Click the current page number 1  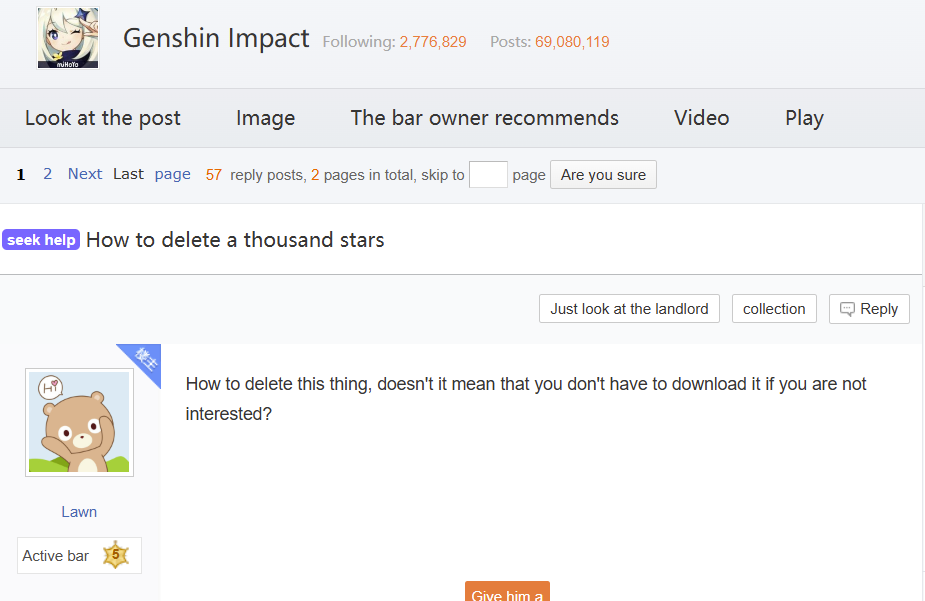tap(21, 175)
